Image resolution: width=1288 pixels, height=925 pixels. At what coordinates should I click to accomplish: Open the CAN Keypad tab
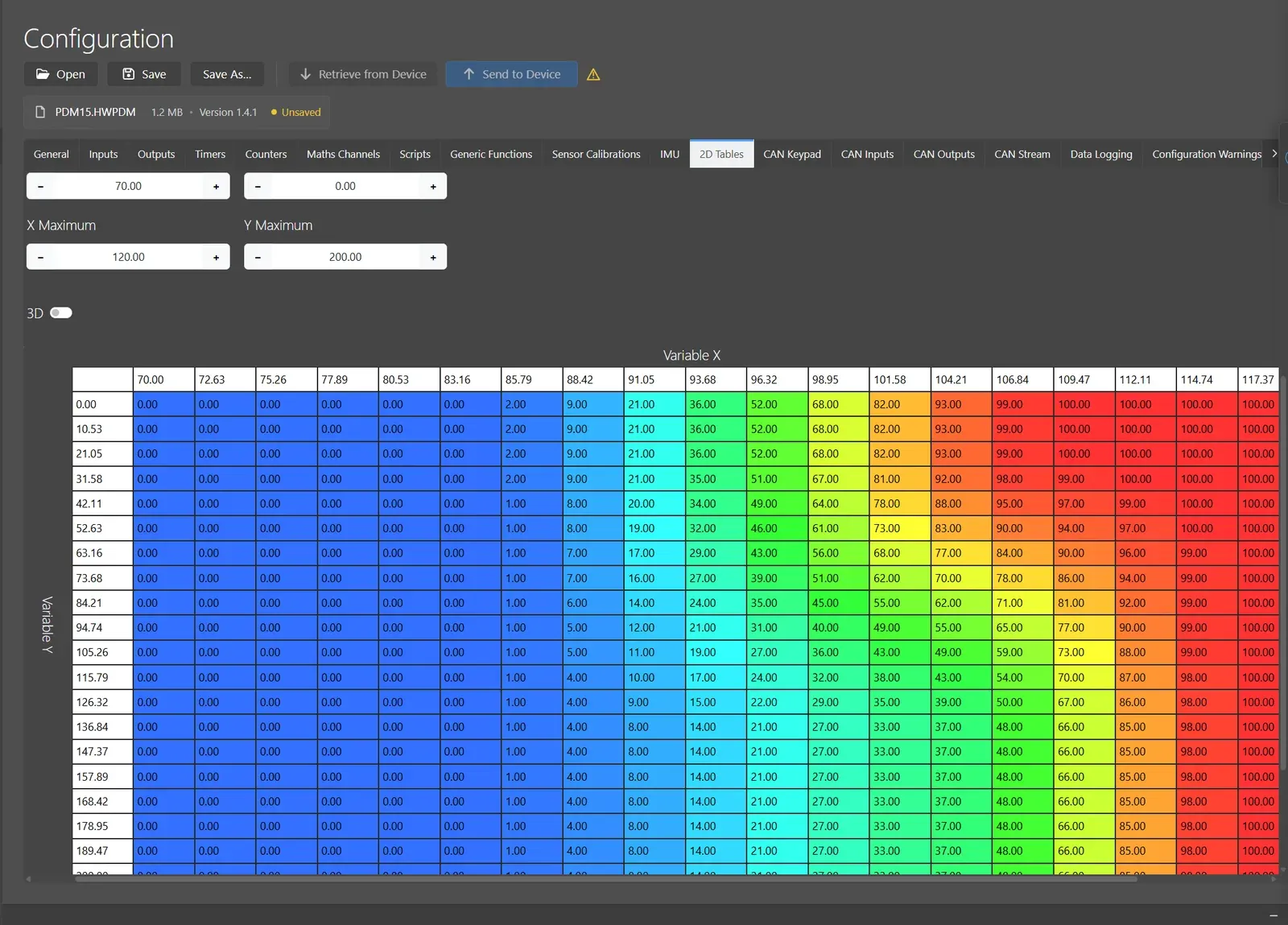coord(792,155)
